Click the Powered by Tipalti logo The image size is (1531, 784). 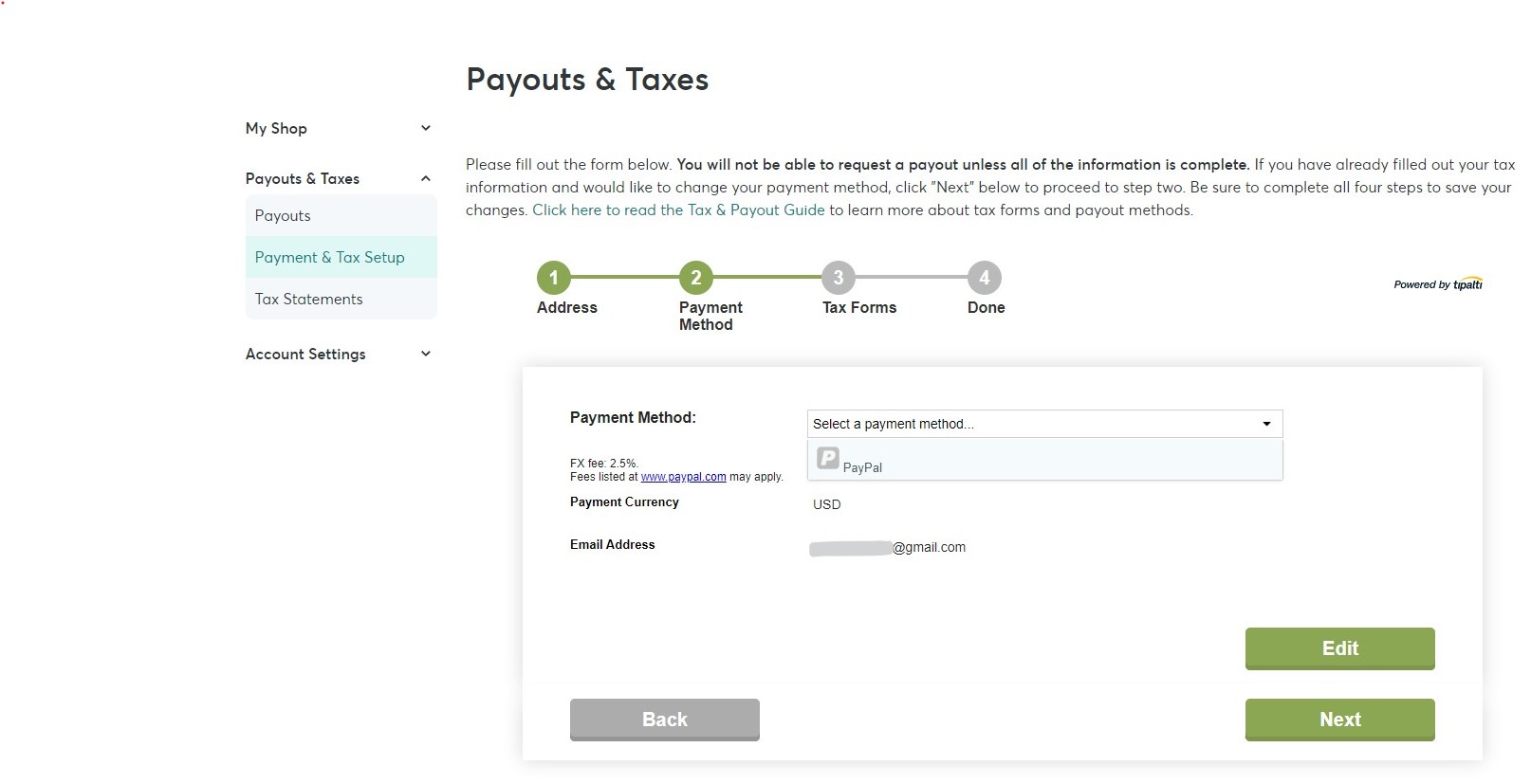click(1438, 284)
